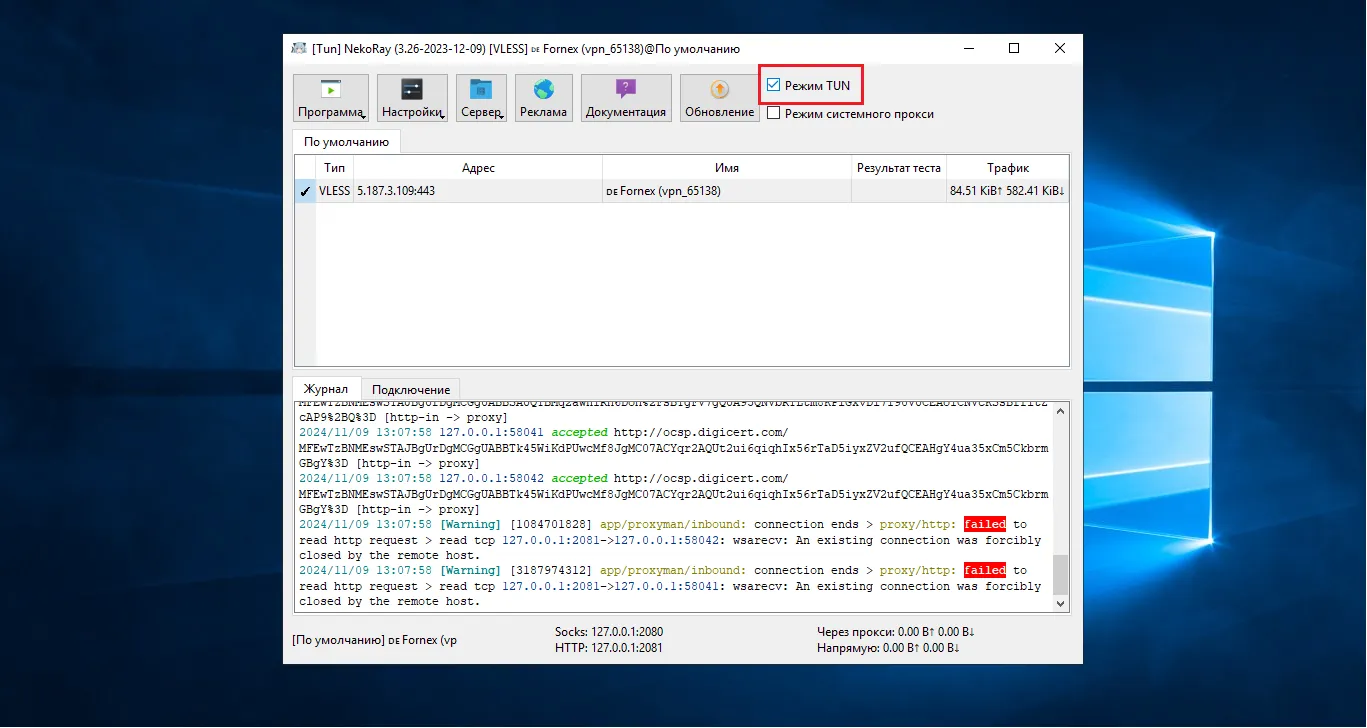Select the Fornex (vpn_65138) name cell
1367x728 pixels.
[727, 191]
